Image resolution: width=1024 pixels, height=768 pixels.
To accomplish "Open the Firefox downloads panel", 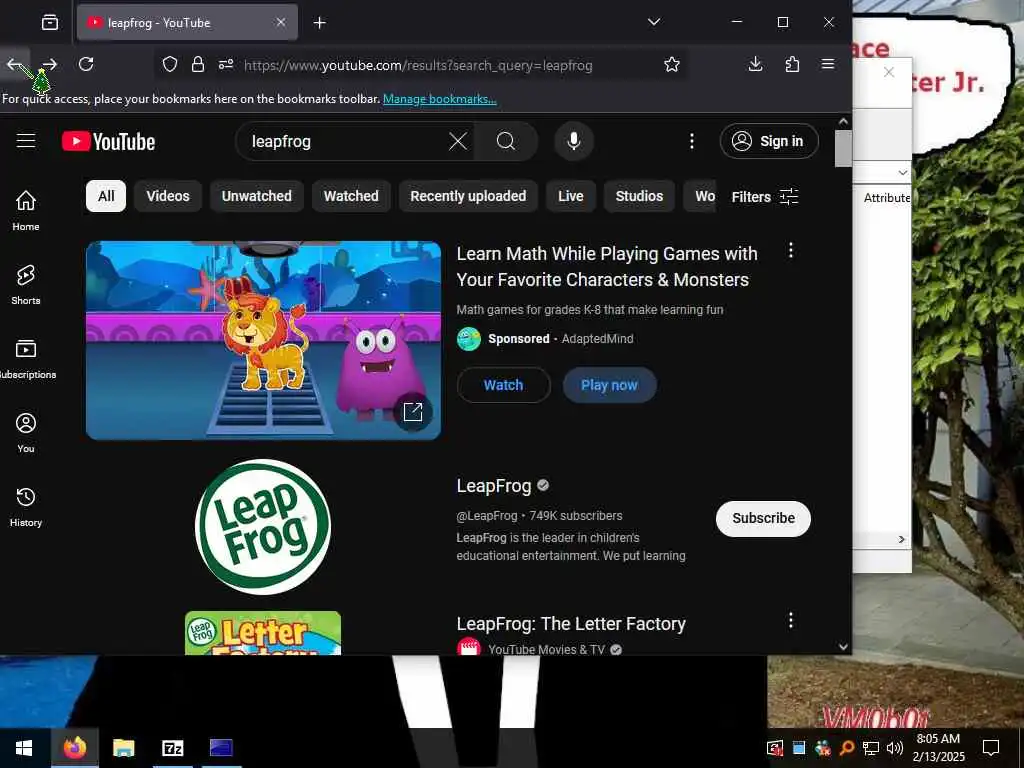I will 756,64.
